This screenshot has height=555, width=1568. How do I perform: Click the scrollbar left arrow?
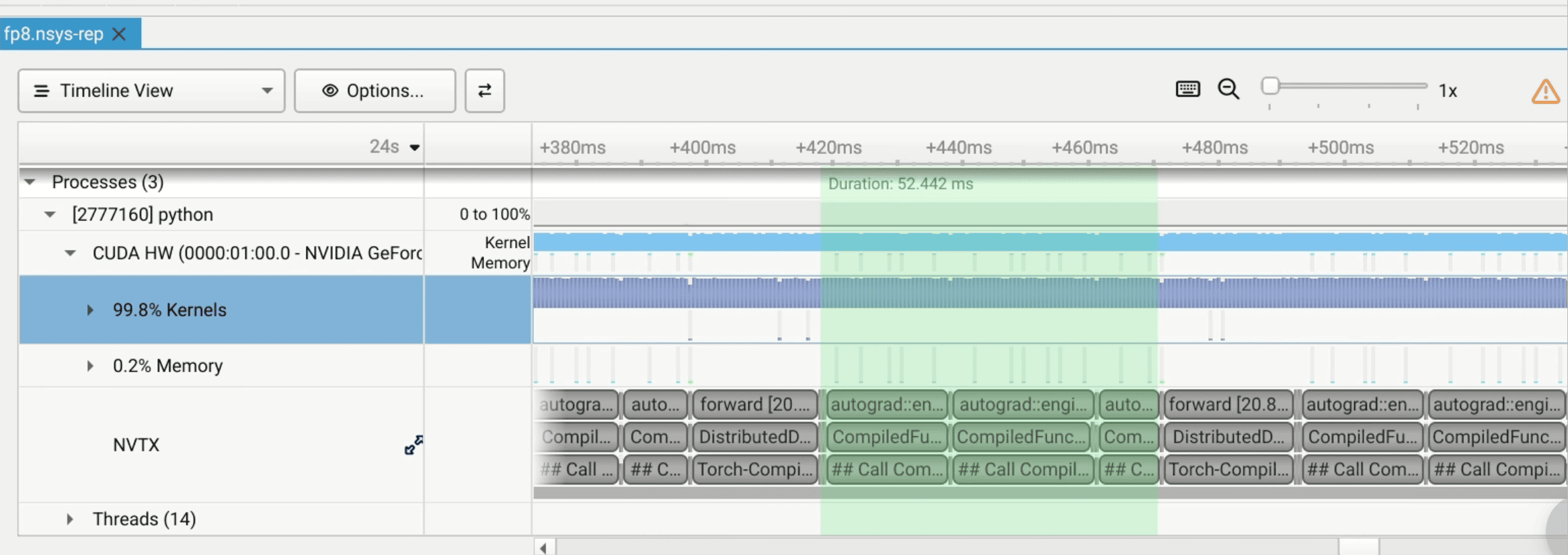point(544,548)
